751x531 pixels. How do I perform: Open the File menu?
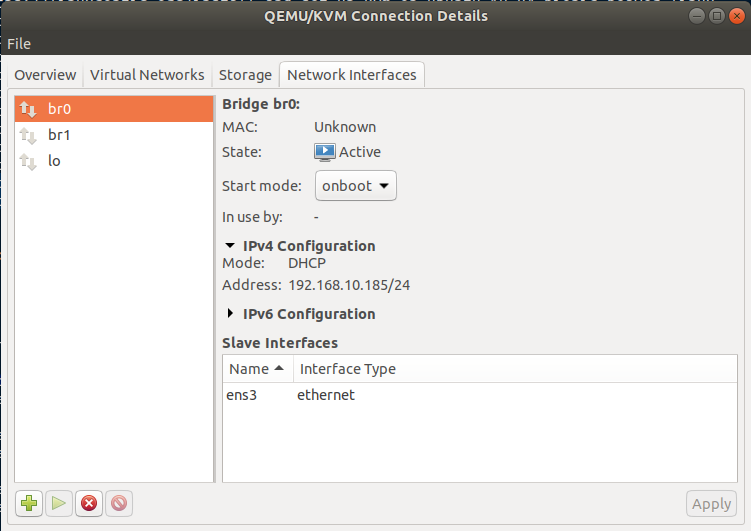tap(19, 44)
